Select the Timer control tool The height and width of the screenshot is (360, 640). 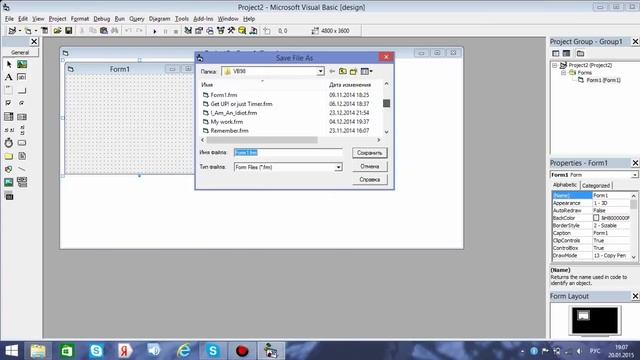point(9,143)
